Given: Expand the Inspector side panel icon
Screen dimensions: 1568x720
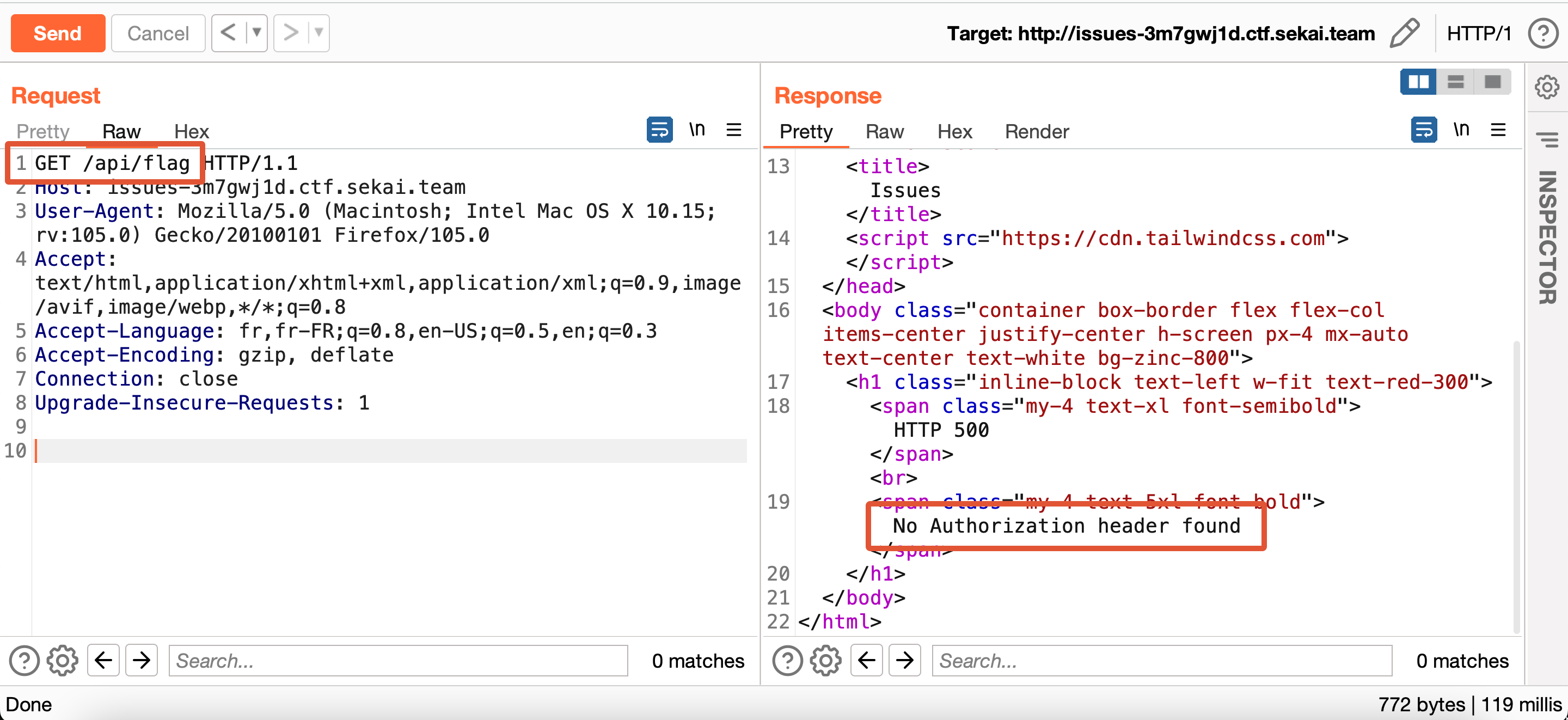Looking at the screenshot, I should pos(1547,139).
